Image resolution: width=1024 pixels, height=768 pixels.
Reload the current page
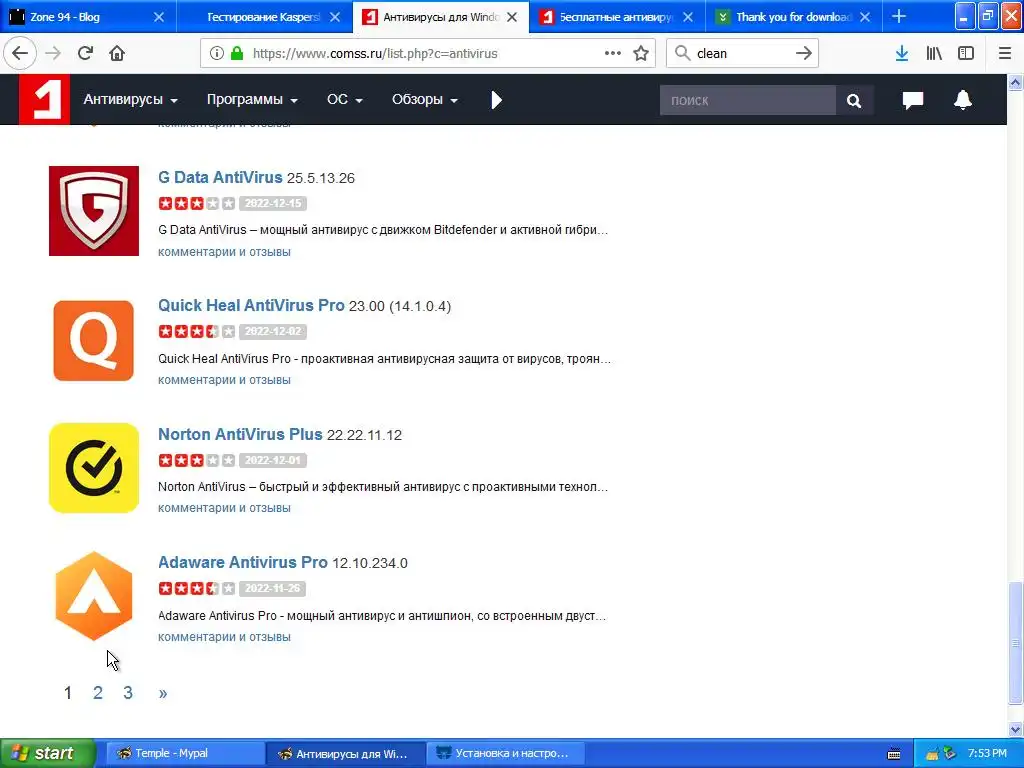tap(85, 54)
